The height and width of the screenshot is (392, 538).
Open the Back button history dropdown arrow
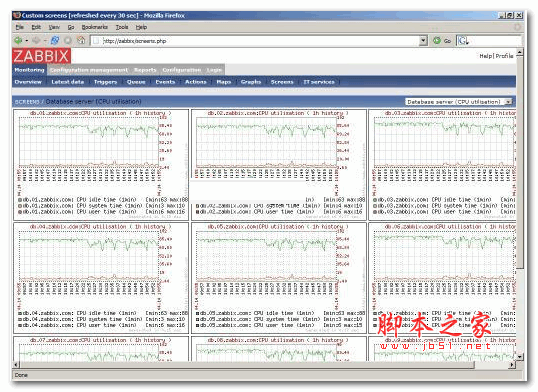tap(26, 41)
